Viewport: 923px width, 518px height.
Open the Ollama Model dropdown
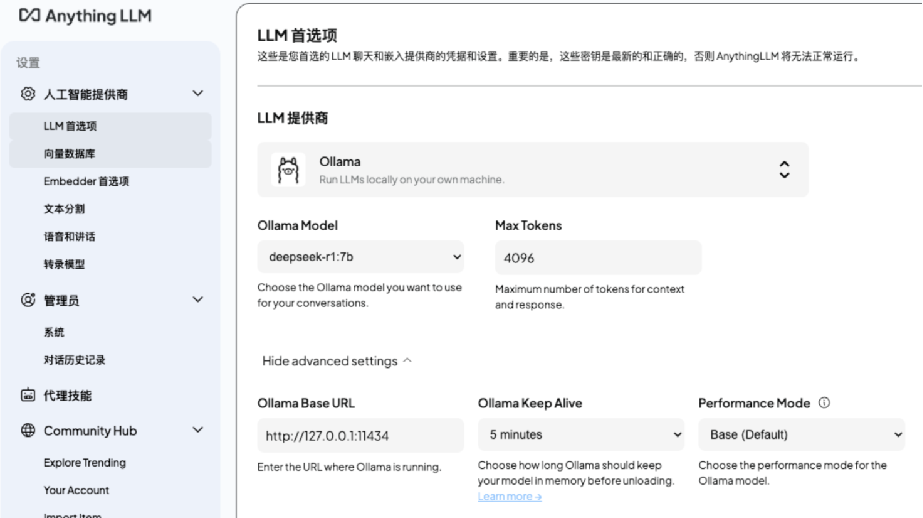pos(360,257)
